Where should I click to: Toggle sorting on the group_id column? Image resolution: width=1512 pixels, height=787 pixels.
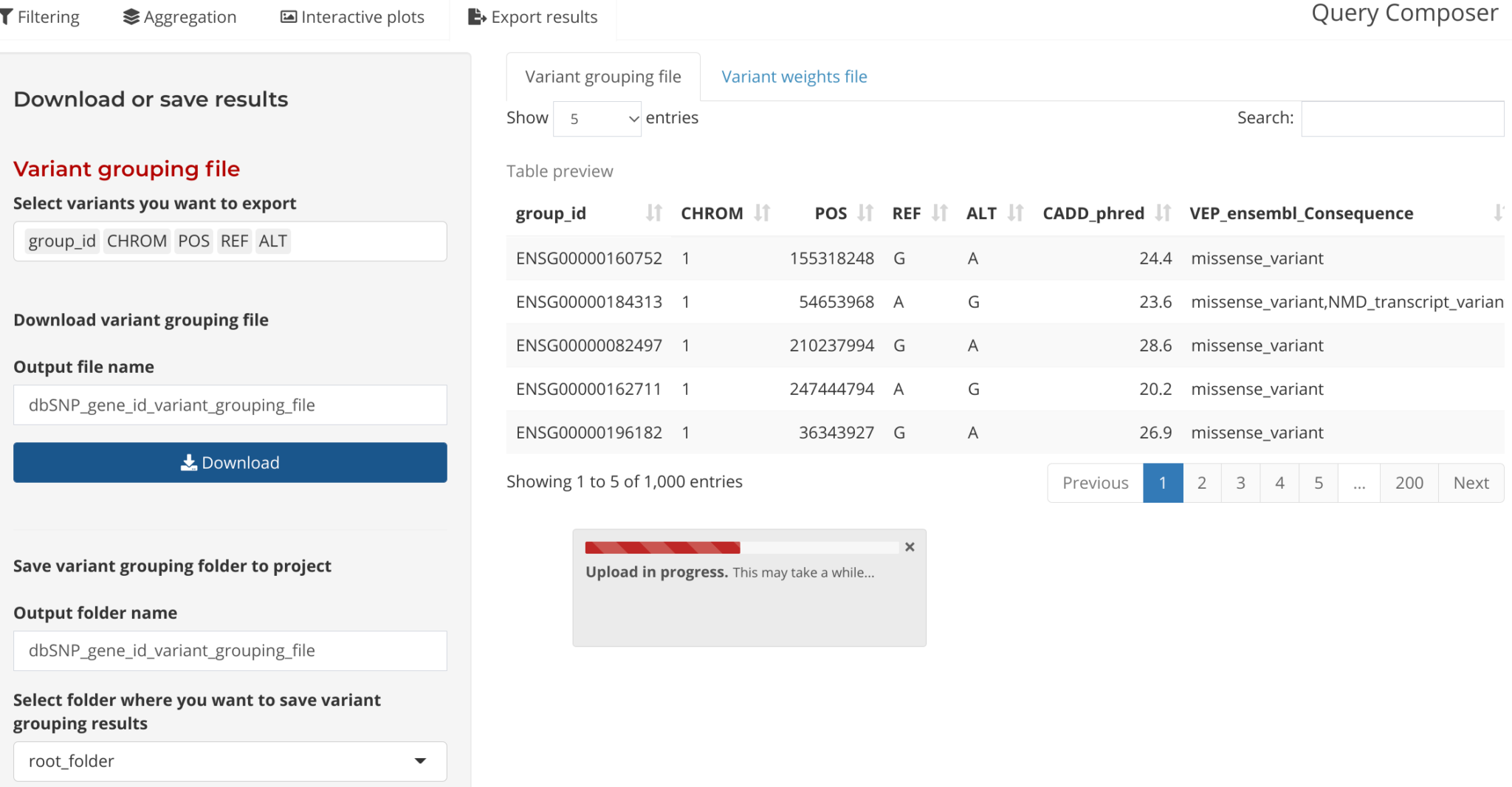(653, 213)
